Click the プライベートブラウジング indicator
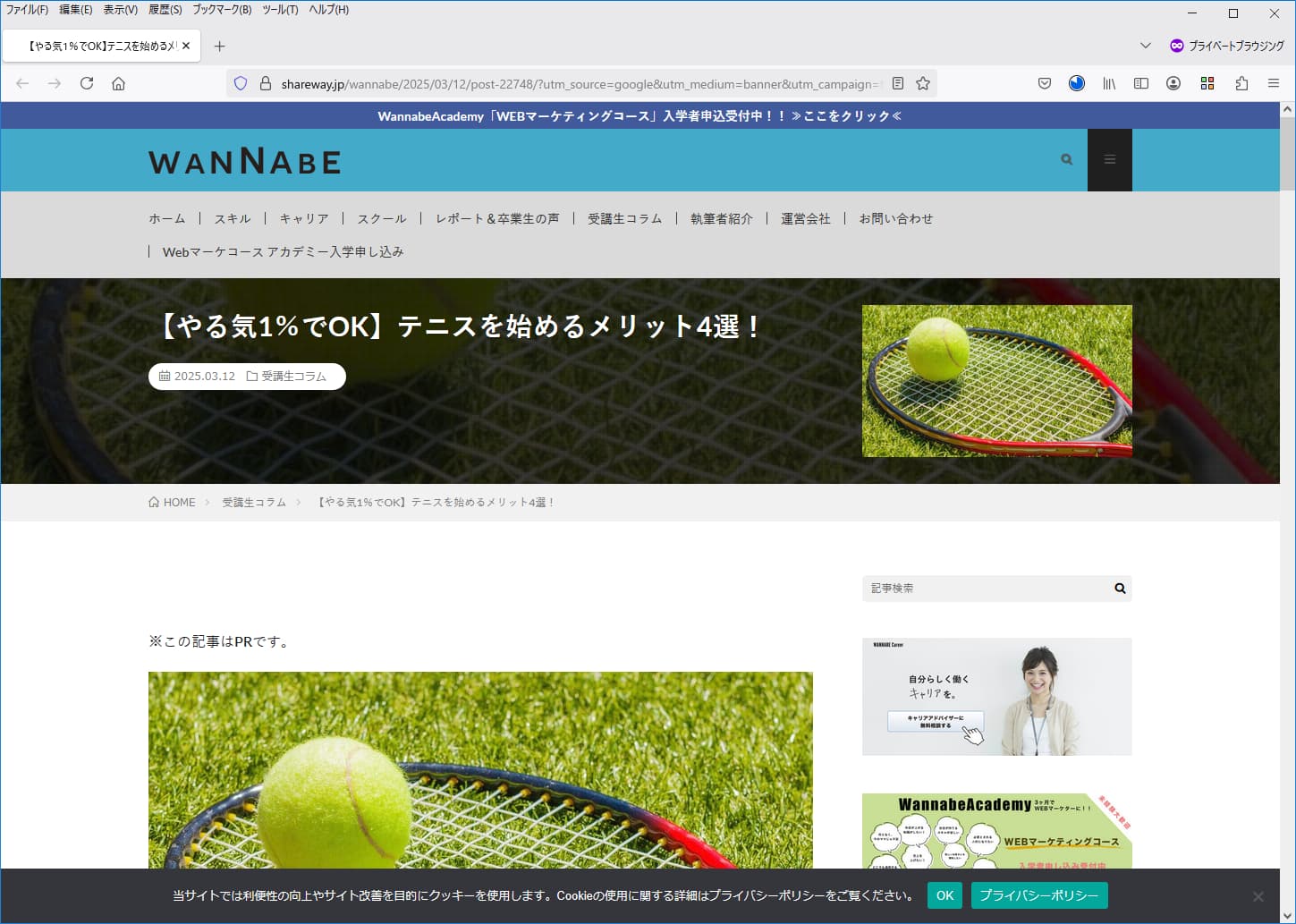1296x924 pixels. (x=1226, y=46)
